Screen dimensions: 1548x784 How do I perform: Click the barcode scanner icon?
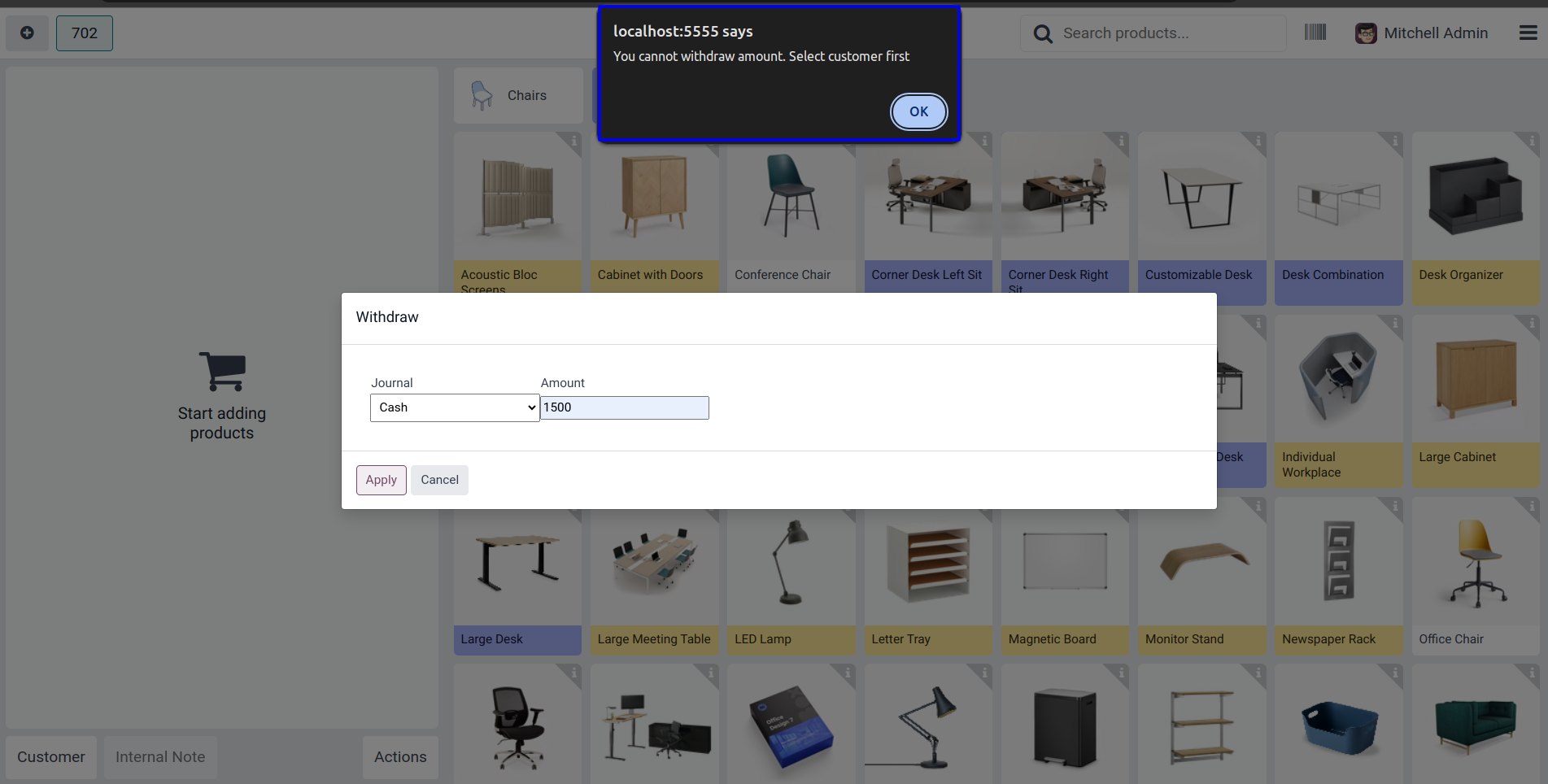(x=1315, y=33)
